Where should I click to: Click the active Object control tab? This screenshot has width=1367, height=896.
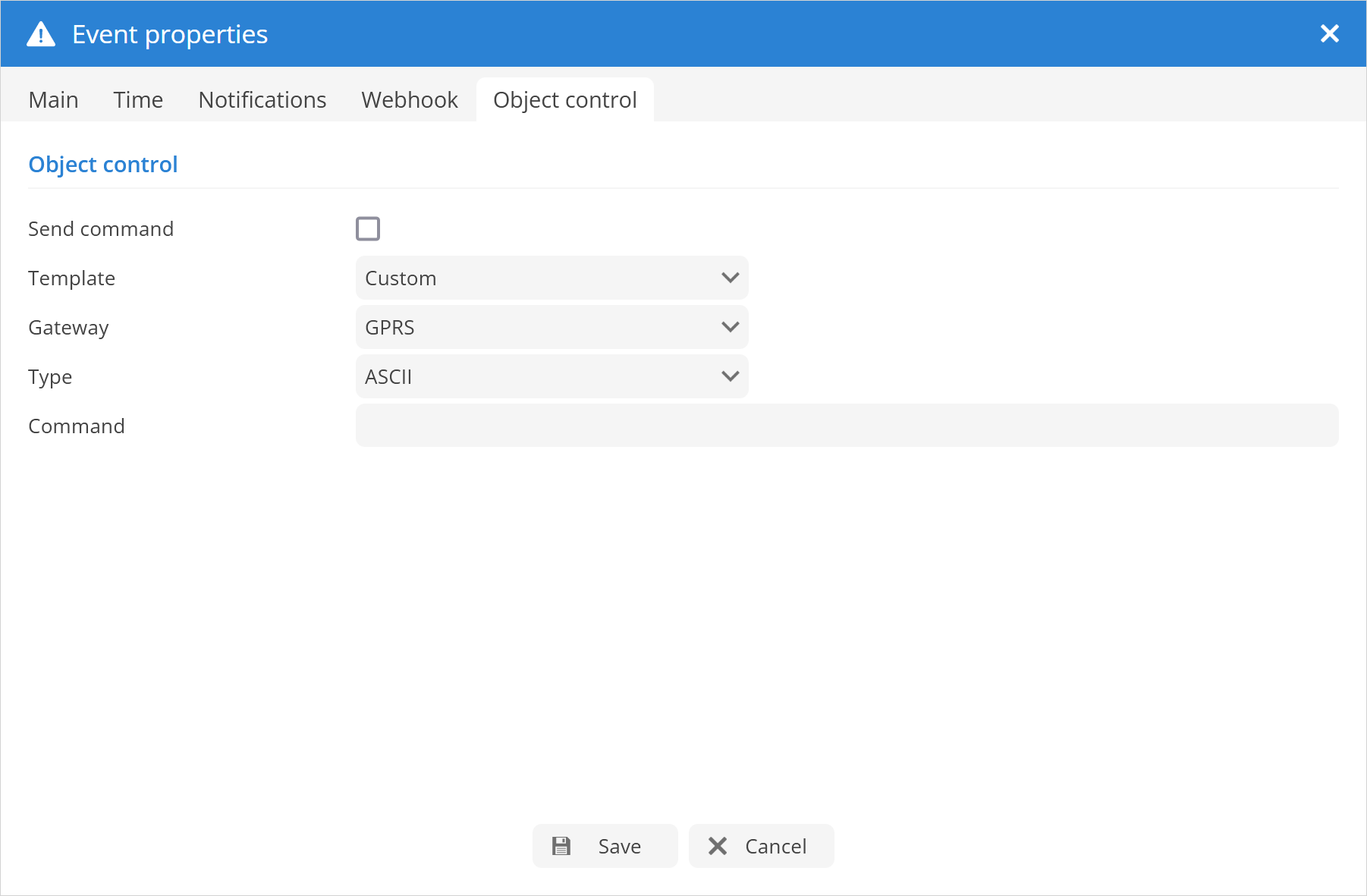click(x=564, y=100)
